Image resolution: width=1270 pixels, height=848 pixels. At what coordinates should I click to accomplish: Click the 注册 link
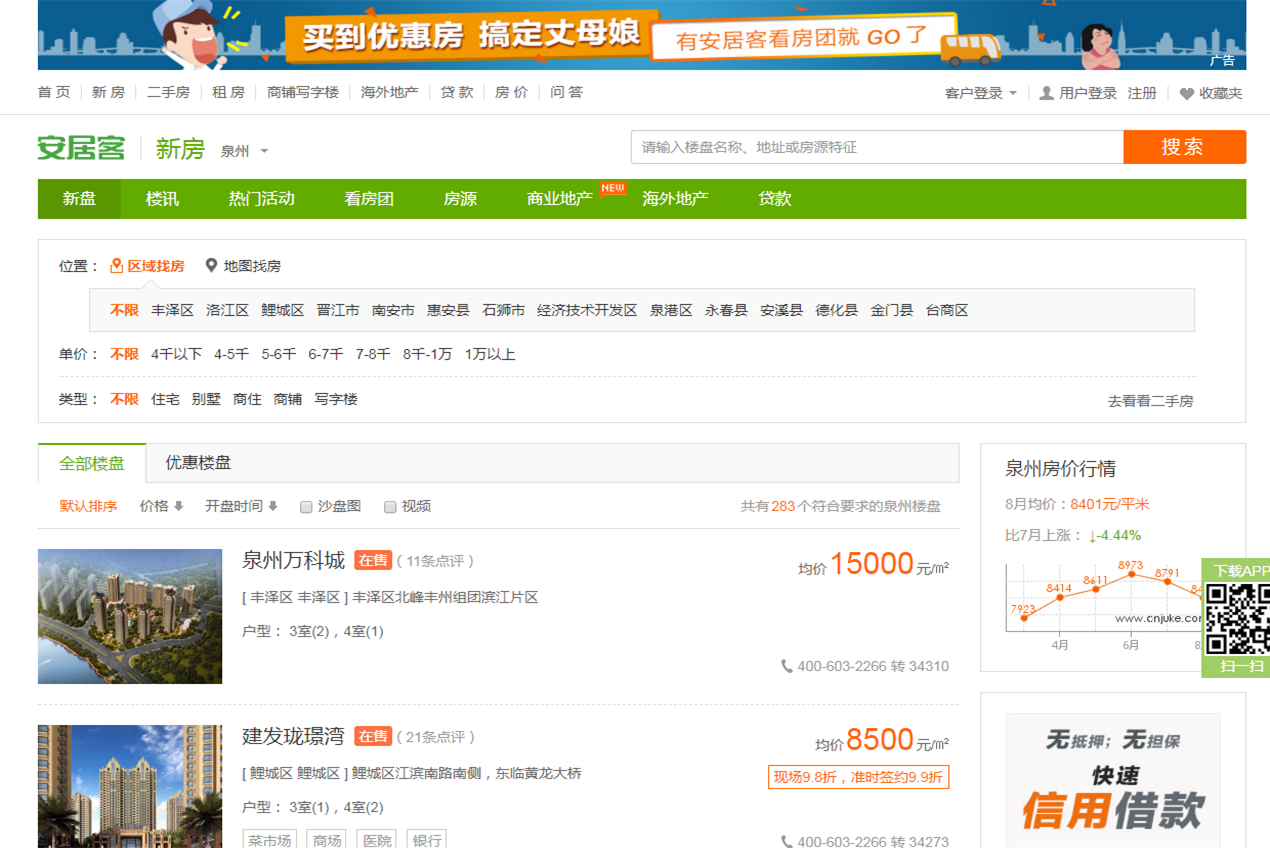(1142, 93)
